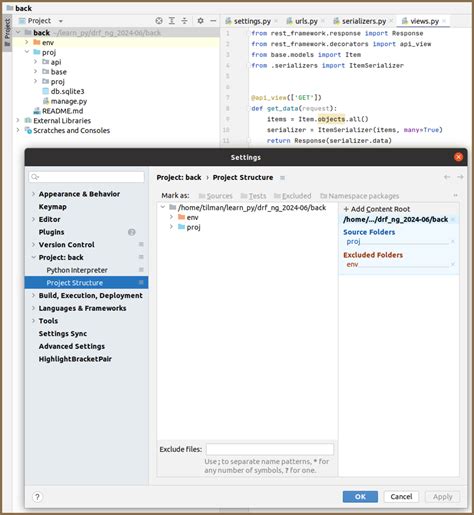Hide the Project tool window with minus icon
The width and height of the screenshot is (474, 515).
(213, 21)
